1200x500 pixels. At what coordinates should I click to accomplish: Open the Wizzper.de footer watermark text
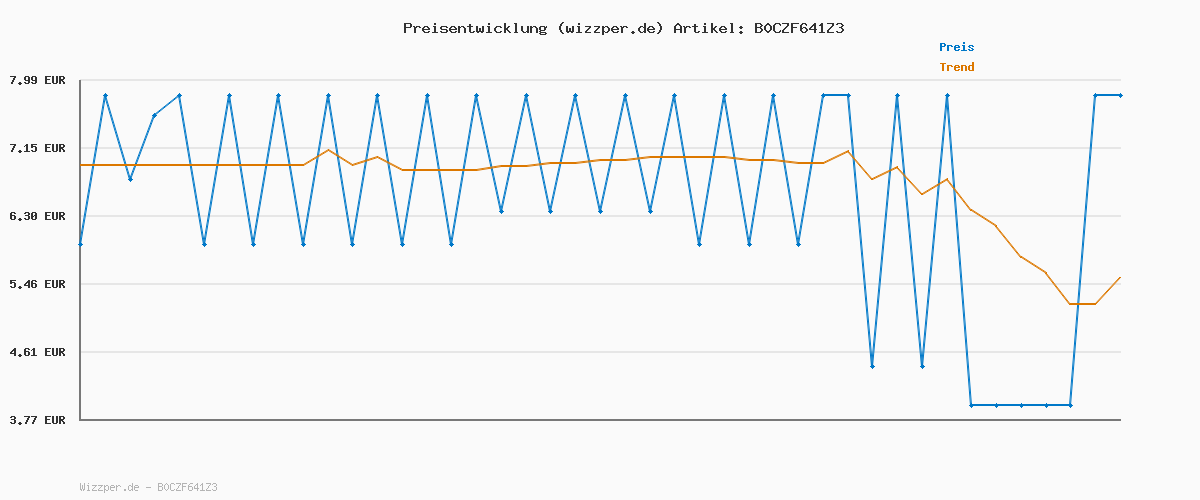(x=148, y=487)
